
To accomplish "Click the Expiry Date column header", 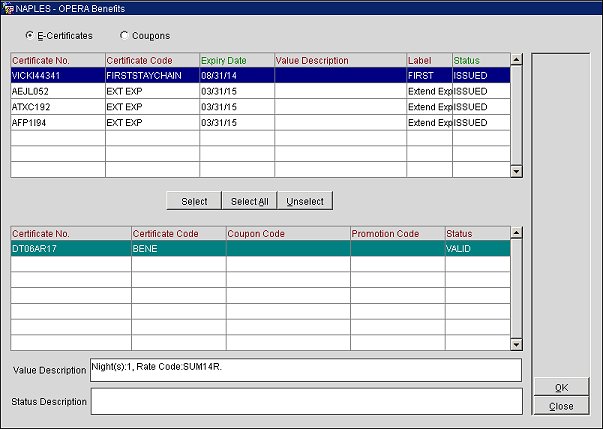I will point(235,60).
